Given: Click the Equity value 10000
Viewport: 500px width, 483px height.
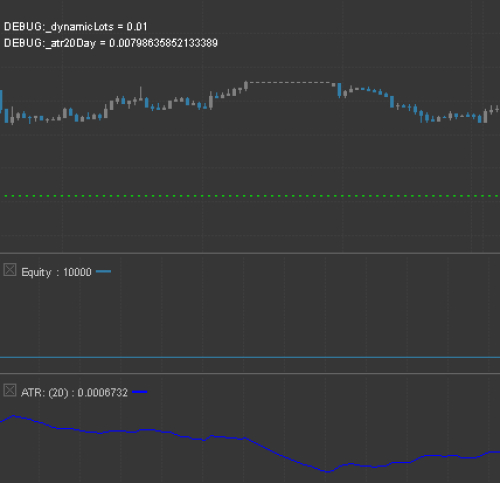Looking at the screenshot, I should click(77, 272).
